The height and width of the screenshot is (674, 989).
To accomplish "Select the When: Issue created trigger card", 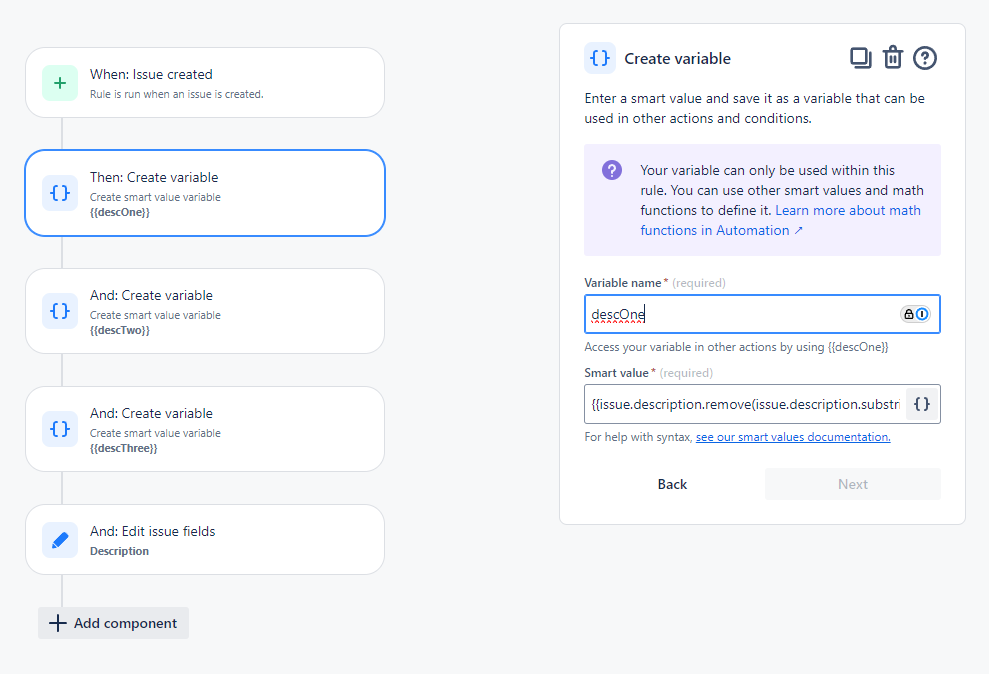I will 205,83.
